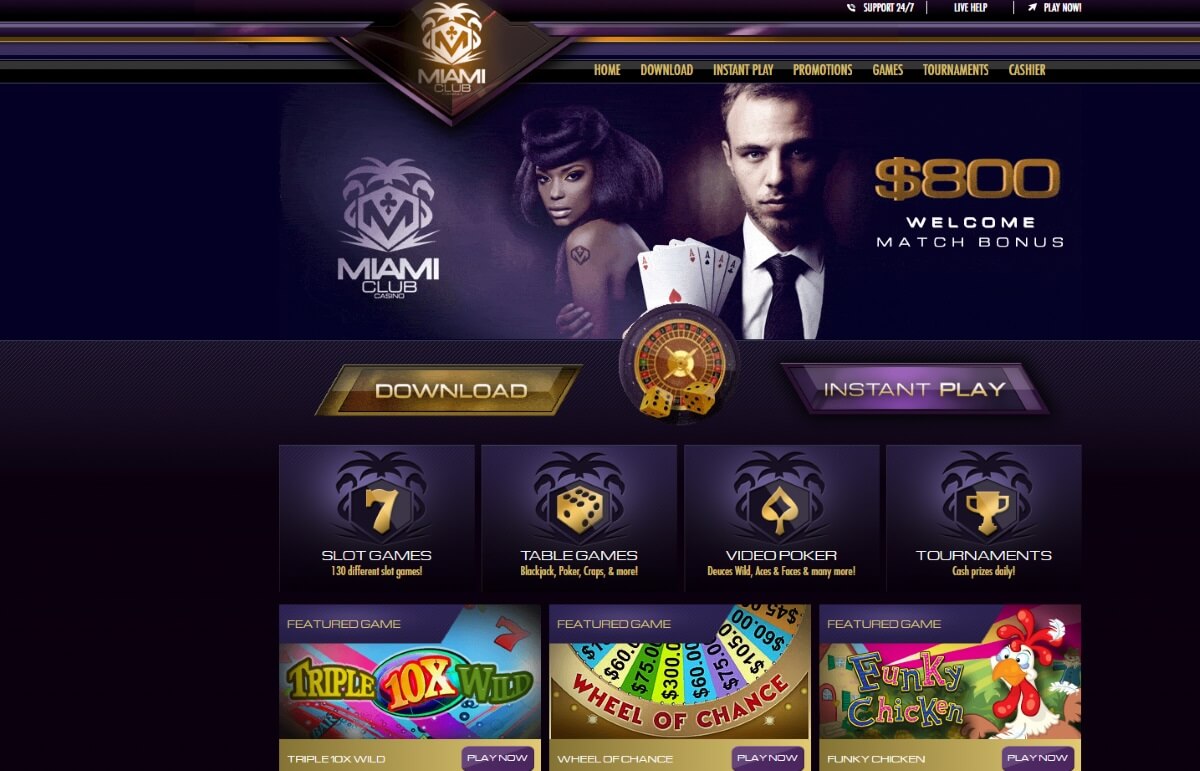The height and width of the screenshot is (771, 1200).
Task: Select the Table Games dice icon
Action: (x=579, y=509)
